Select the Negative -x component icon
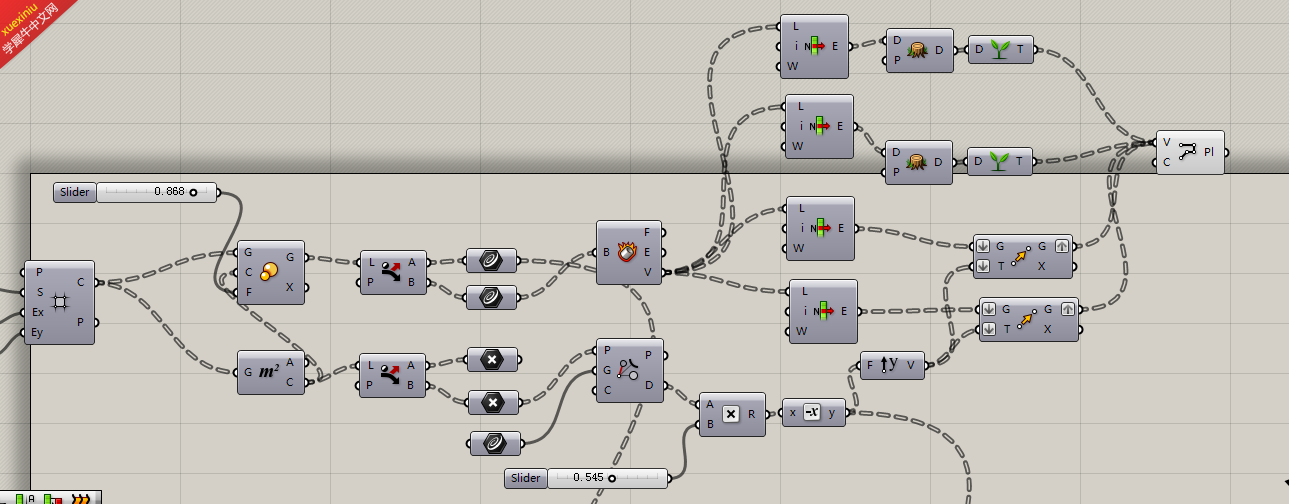Image resolution: width=1289 pixels, height=504 pixels. (812, 413)
